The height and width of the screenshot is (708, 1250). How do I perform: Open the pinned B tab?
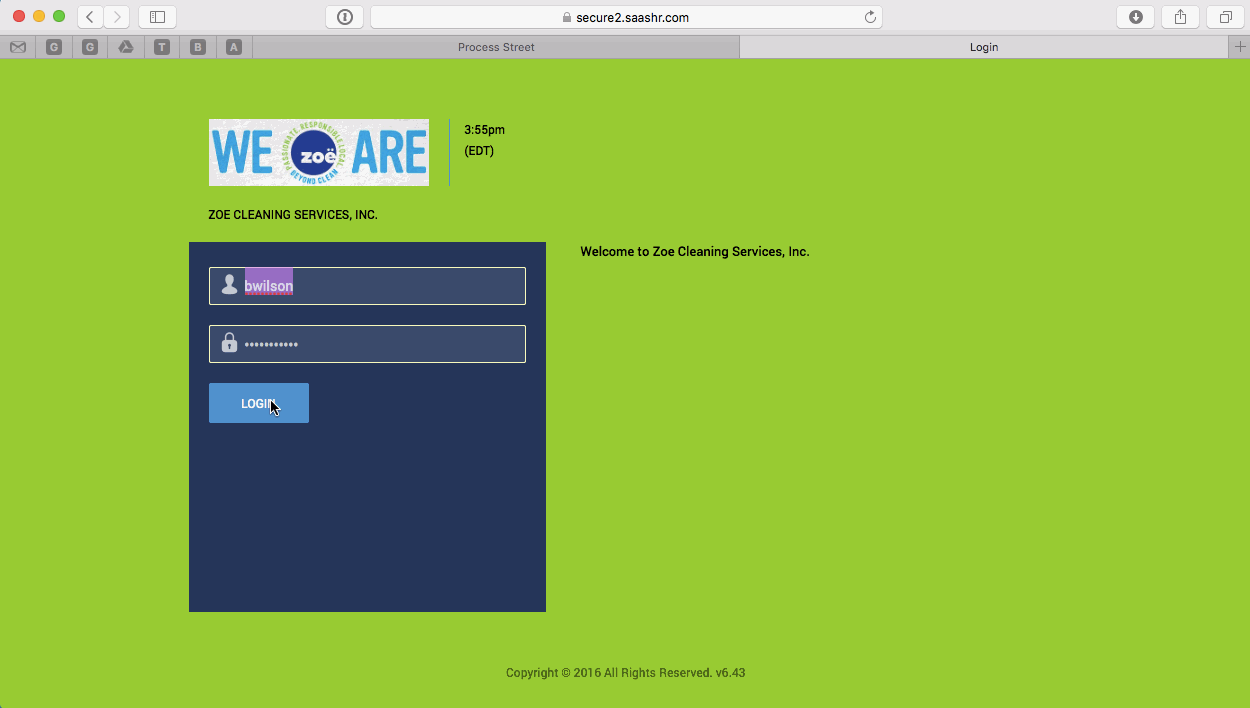pos(198,47)
